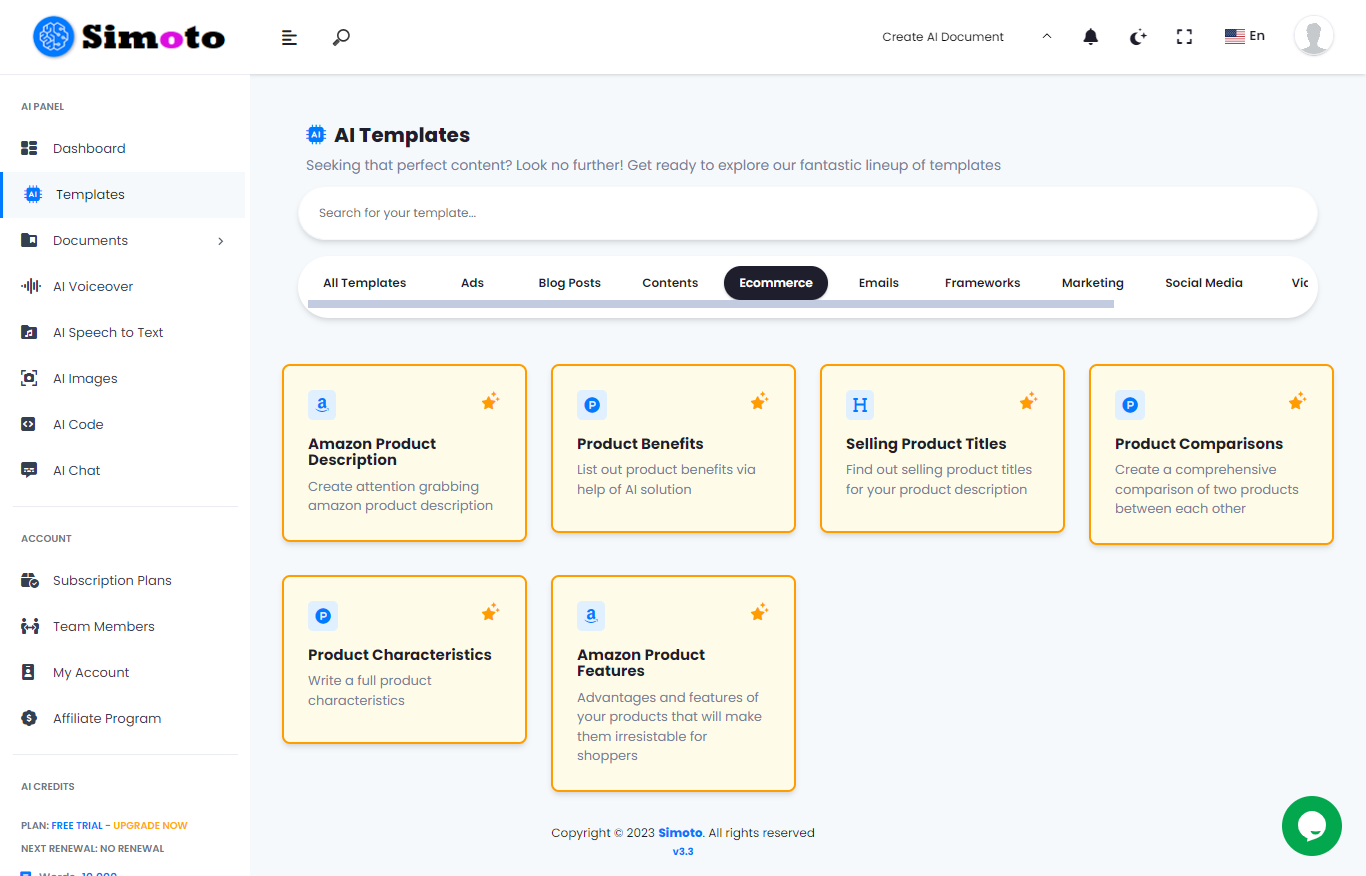
Task: Open the En language selector
Action: click(1245, 36)
